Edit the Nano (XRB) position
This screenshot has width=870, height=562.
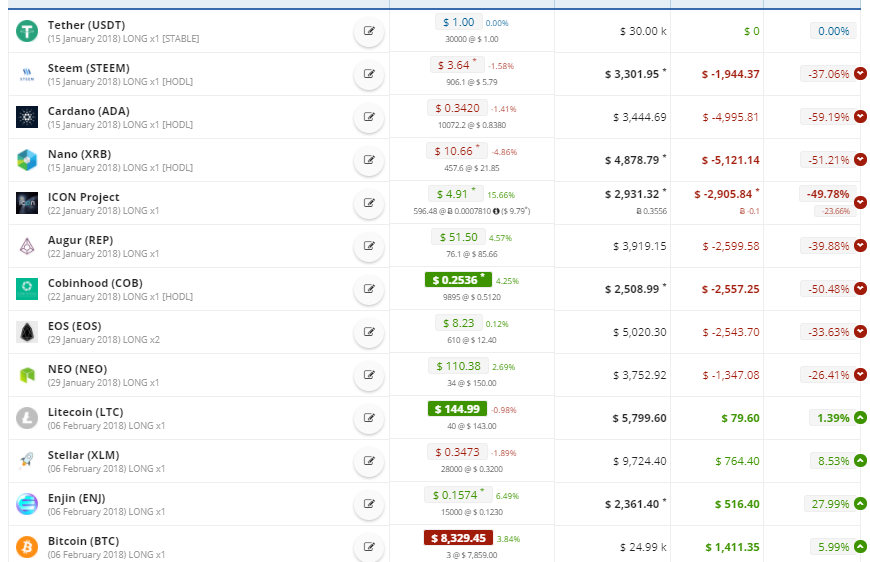(x=369, y=160)
